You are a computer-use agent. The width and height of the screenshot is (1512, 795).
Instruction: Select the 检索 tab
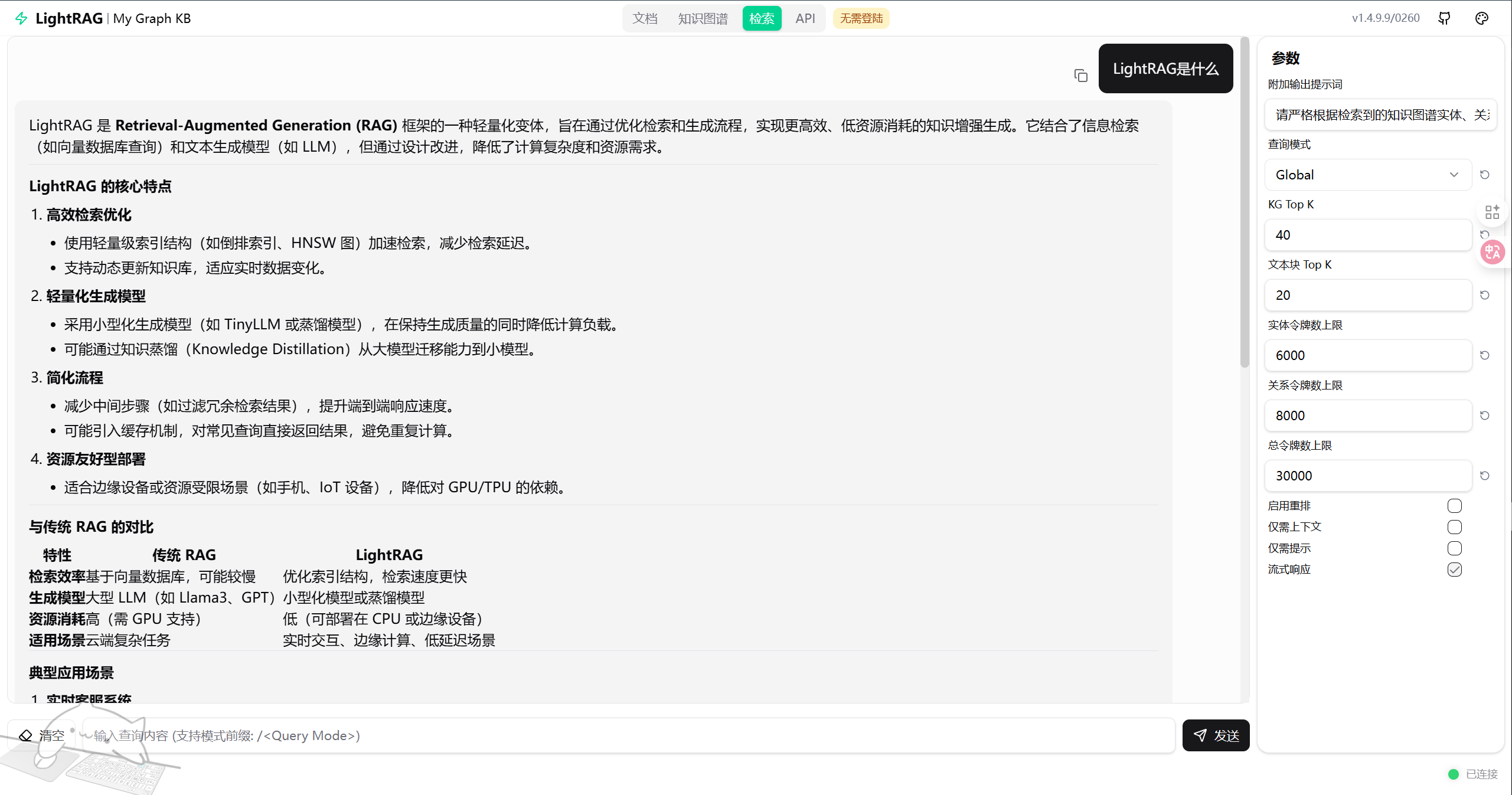point(762,18)
